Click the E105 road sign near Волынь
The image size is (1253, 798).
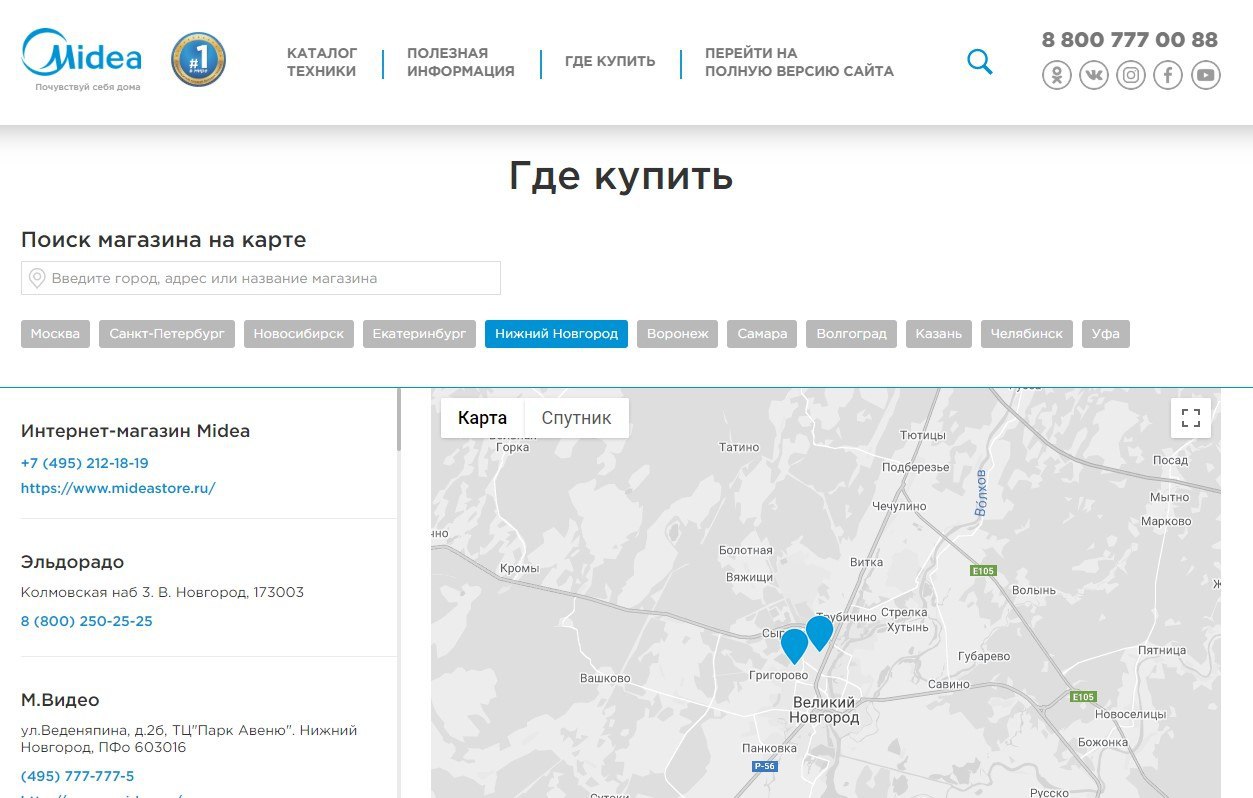[983, 571]
